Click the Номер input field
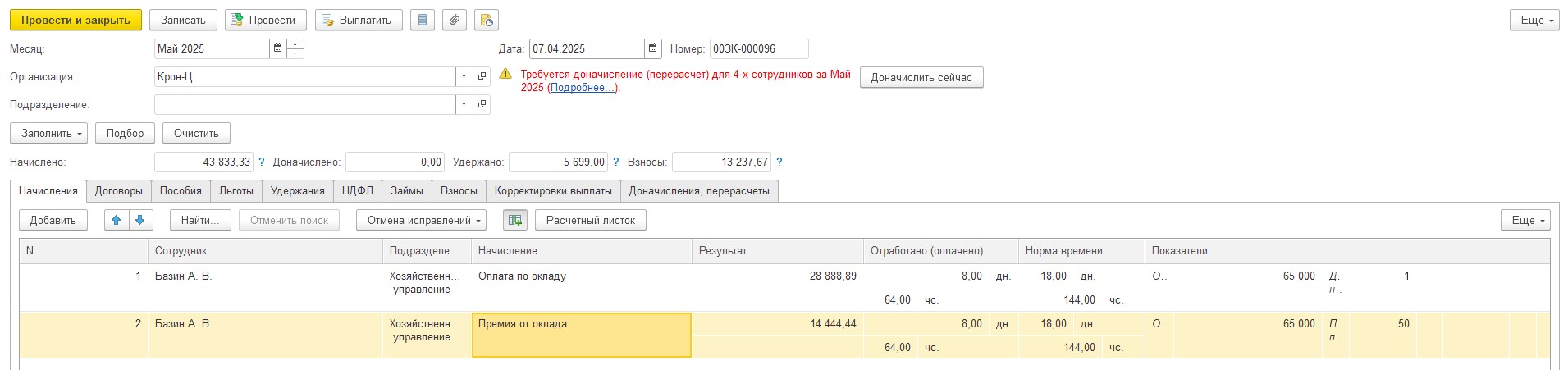 tap(759, 48)
